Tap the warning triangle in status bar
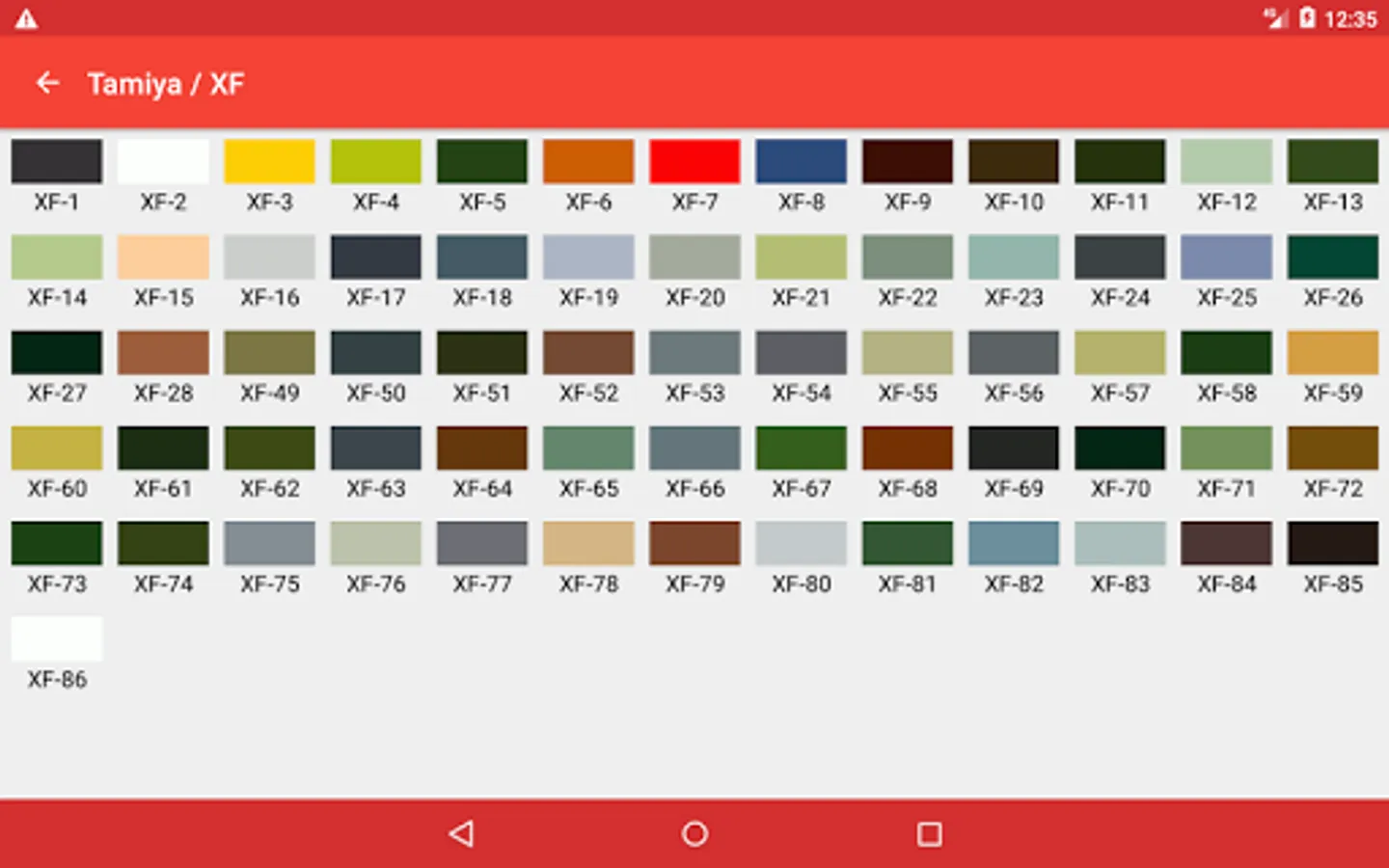Image resolution: width=1389 pixels, height=868 pixels. [x=26, y=18]
